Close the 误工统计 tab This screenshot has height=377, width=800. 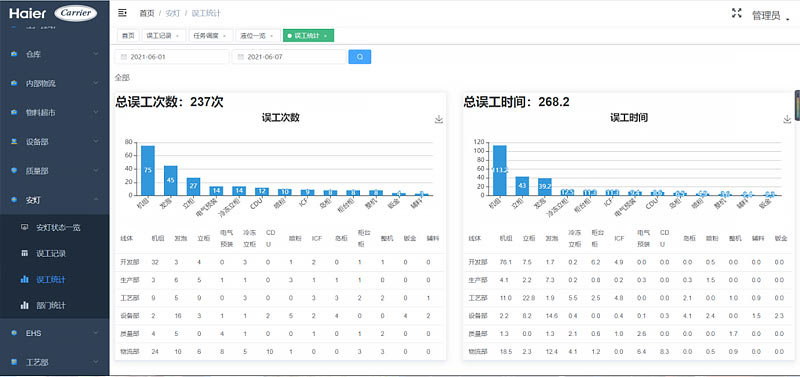pos(326,36)
